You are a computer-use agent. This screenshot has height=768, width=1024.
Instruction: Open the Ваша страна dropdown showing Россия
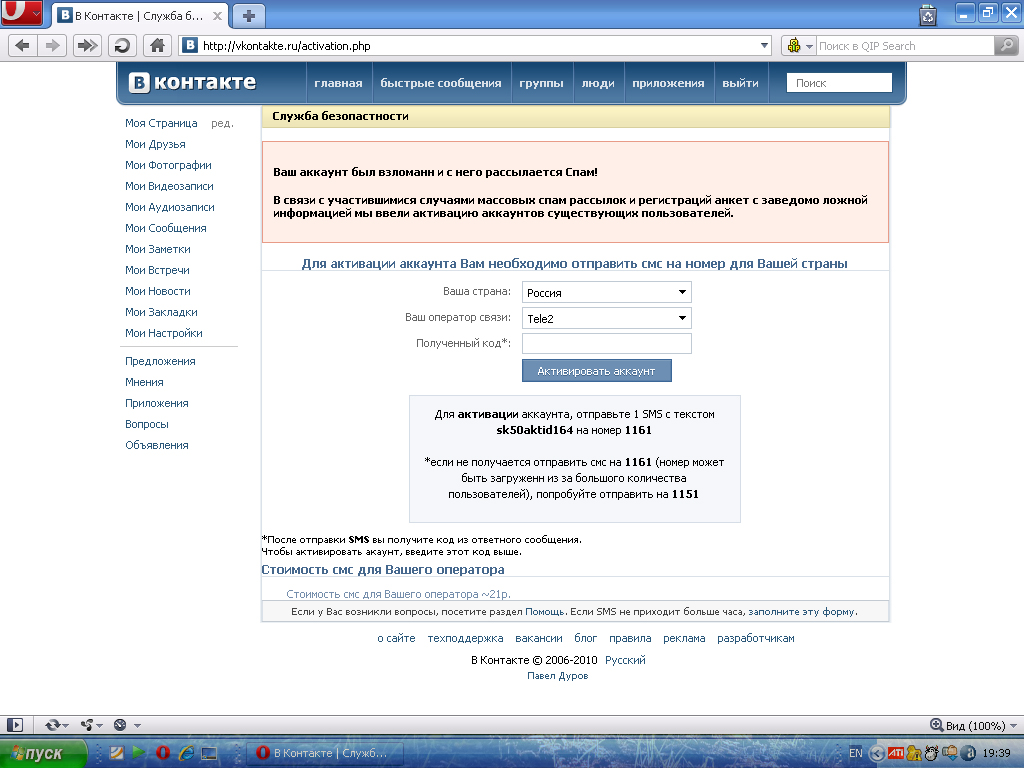coord(607,292)
